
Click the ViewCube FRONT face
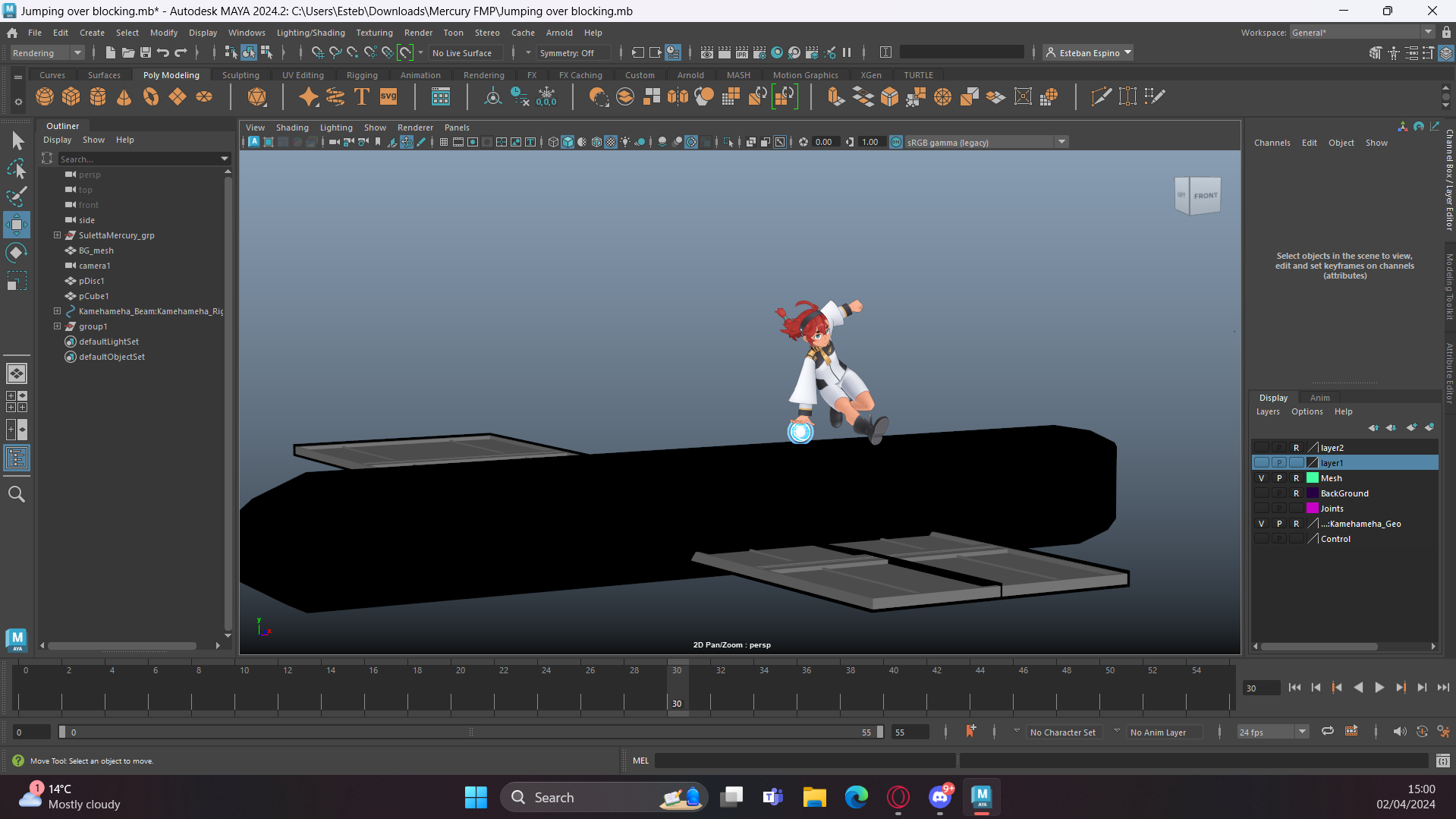pos(1205,196)
